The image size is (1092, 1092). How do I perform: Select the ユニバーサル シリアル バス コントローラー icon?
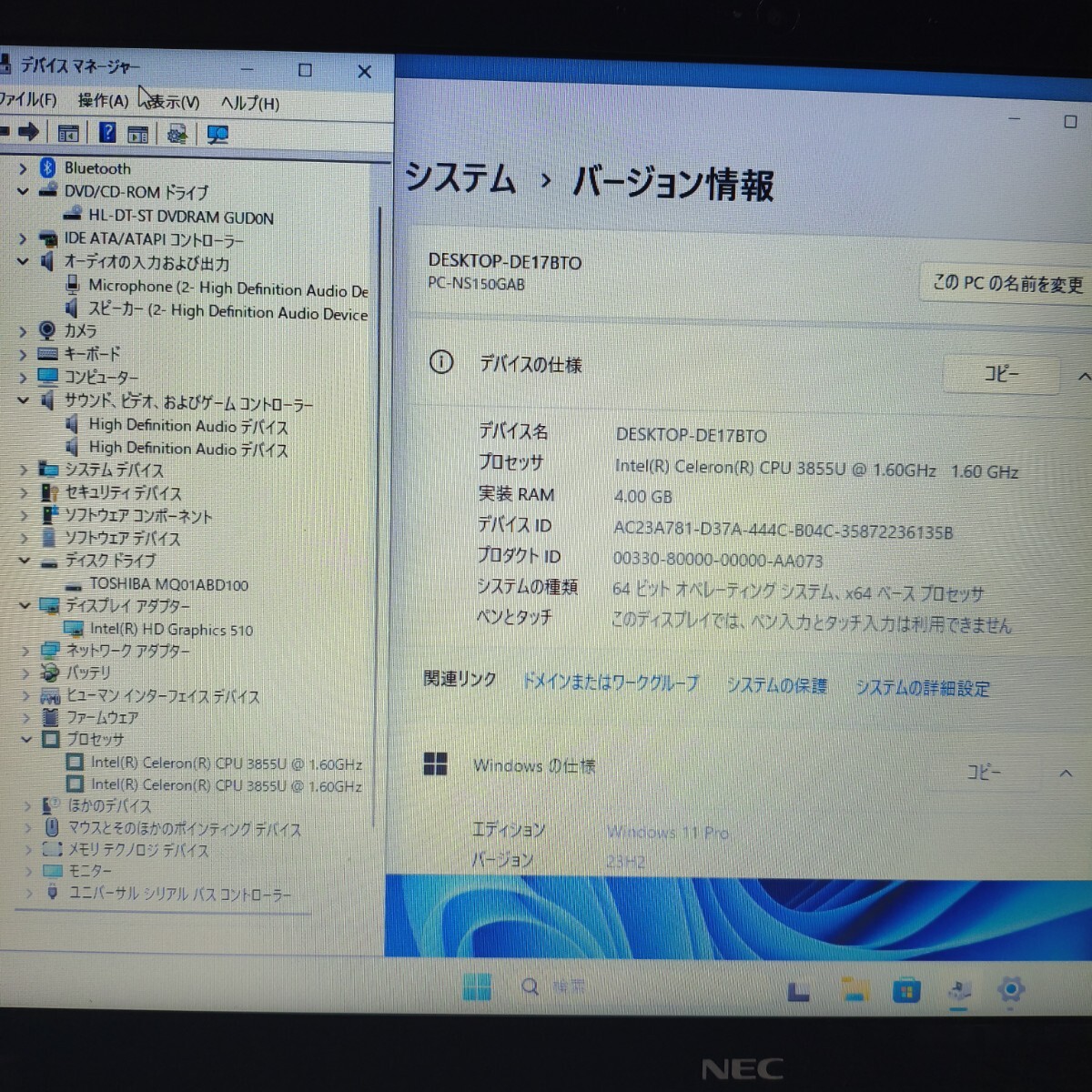pyautogui.click(x=52, y=893)
